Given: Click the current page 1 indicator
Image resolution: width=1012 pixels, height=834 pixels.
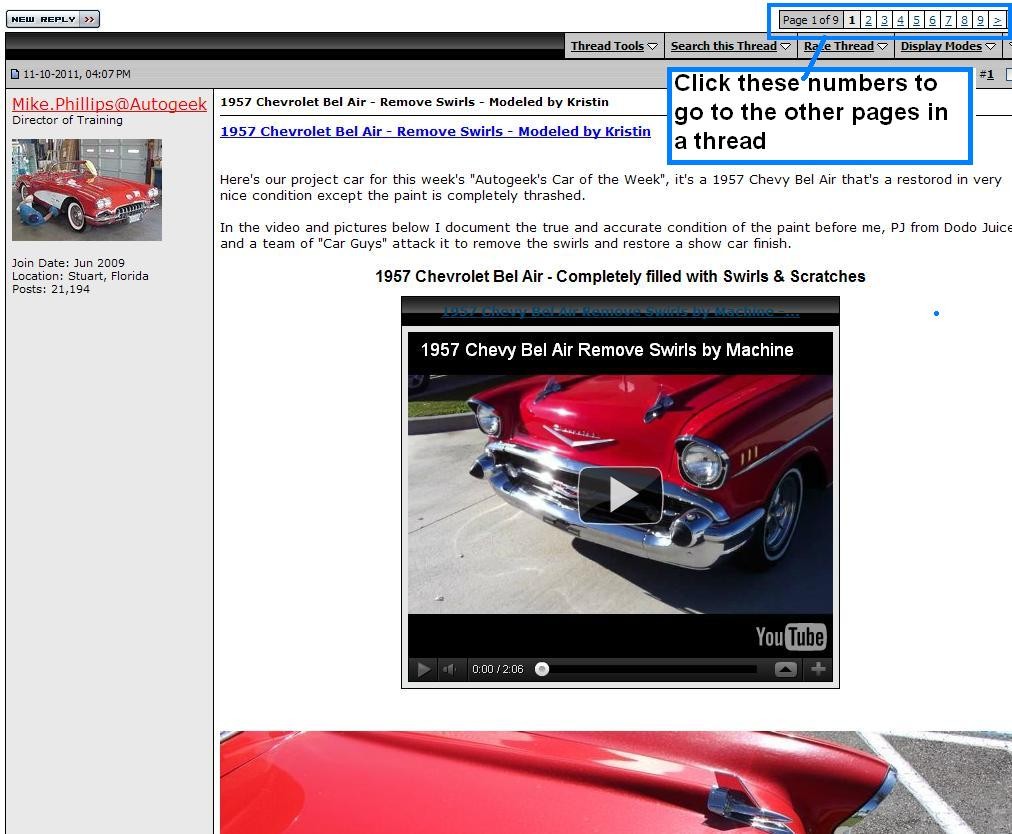Looking at the screenshot, I should coord(852,20).
